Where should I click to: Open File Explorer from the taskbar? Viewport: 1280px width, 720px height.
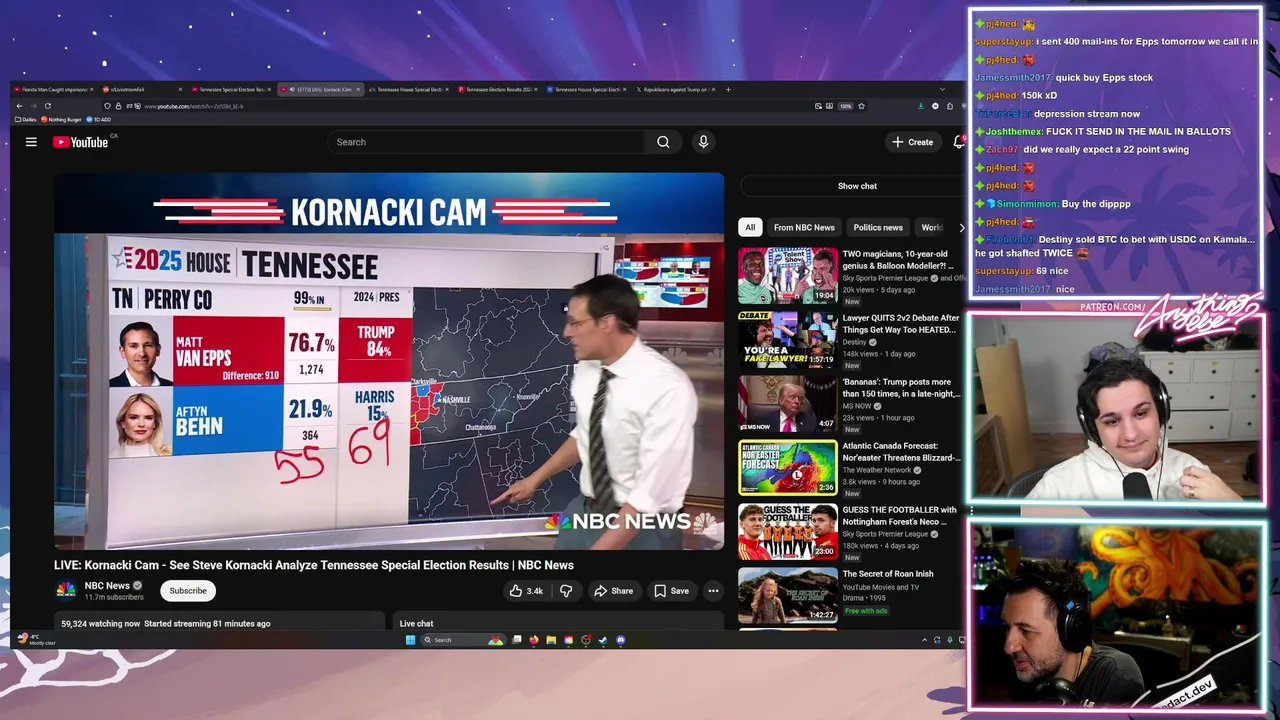(x=551, y=640)
